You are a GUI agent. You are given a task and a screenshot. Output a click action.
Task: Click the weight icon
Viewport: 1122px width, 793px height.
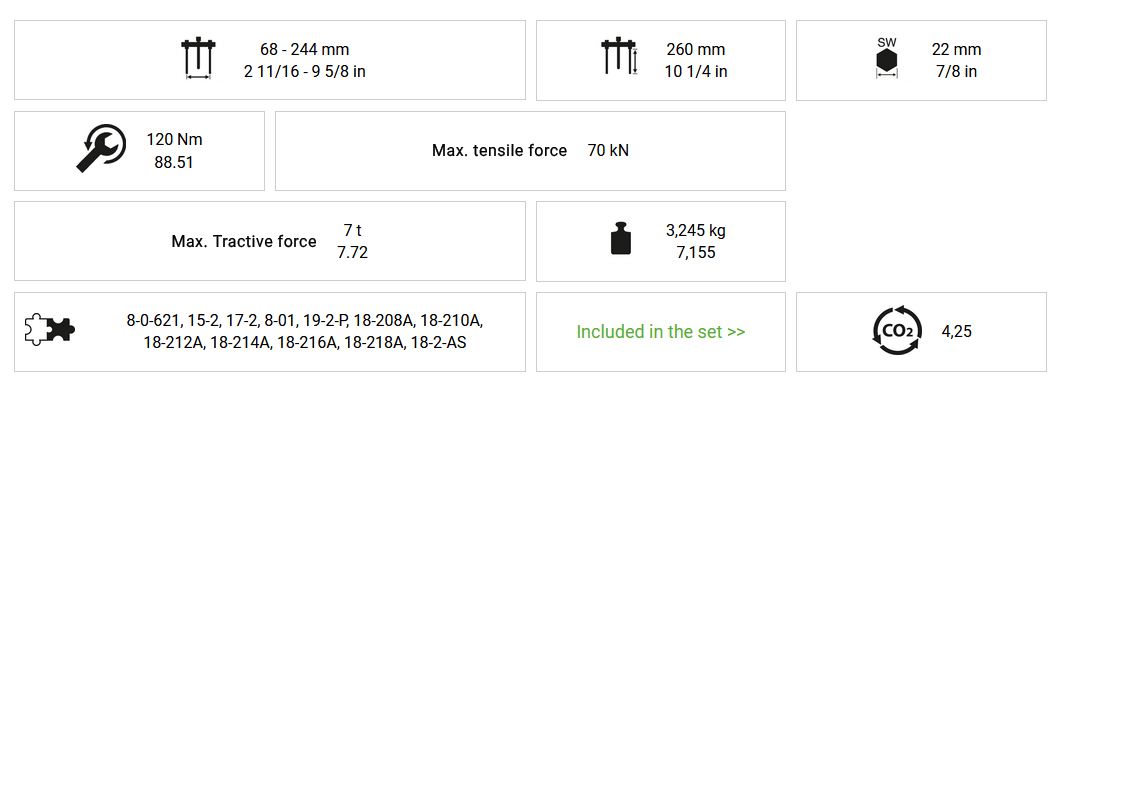tap(621, 239)
